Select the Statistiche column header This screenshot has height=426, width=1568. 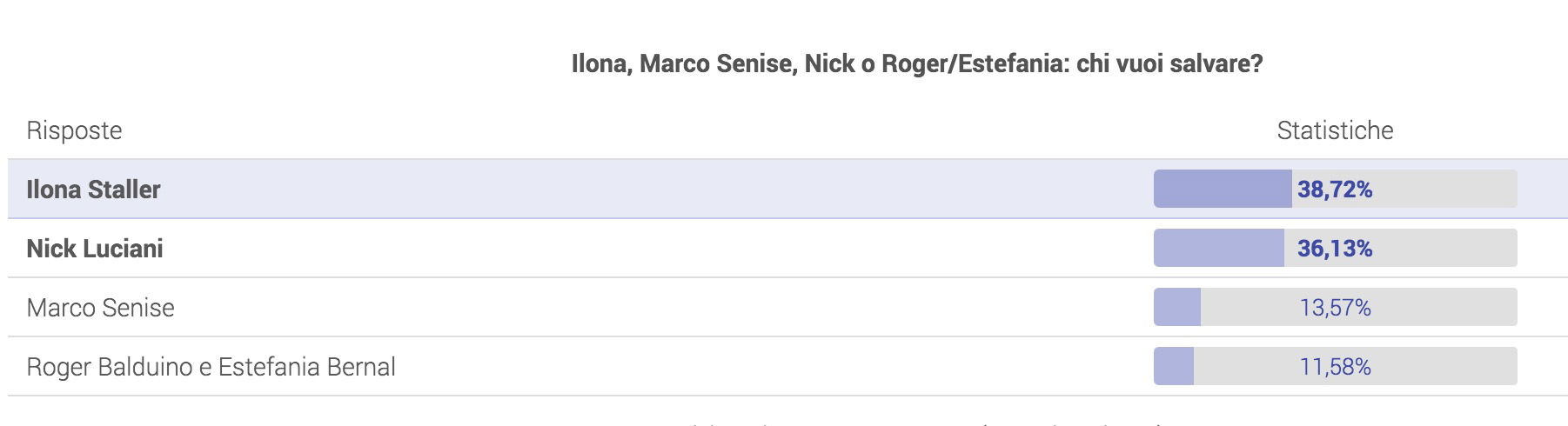pyautogui.click(x=1335, y=130)
